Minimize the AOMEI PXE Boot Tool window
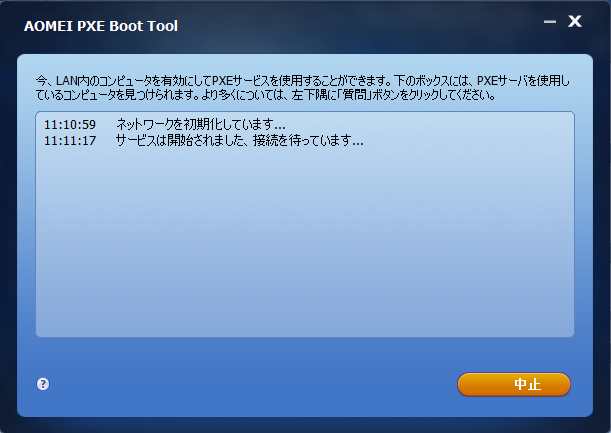 [x=550, y=22]
